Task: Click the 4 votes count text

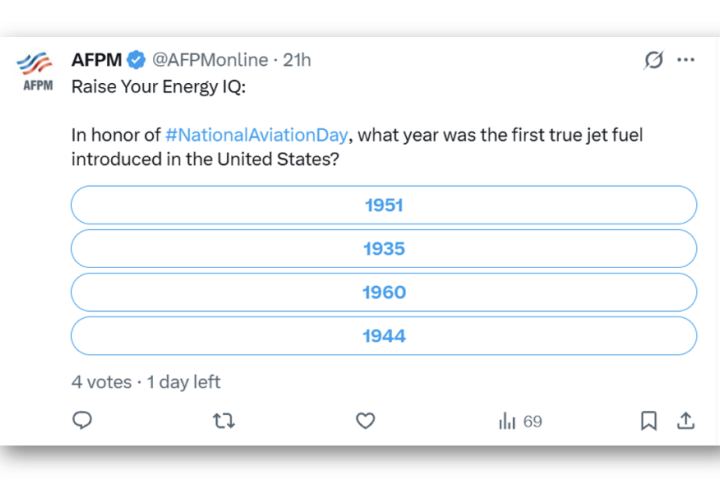Action: click(101, 382)
